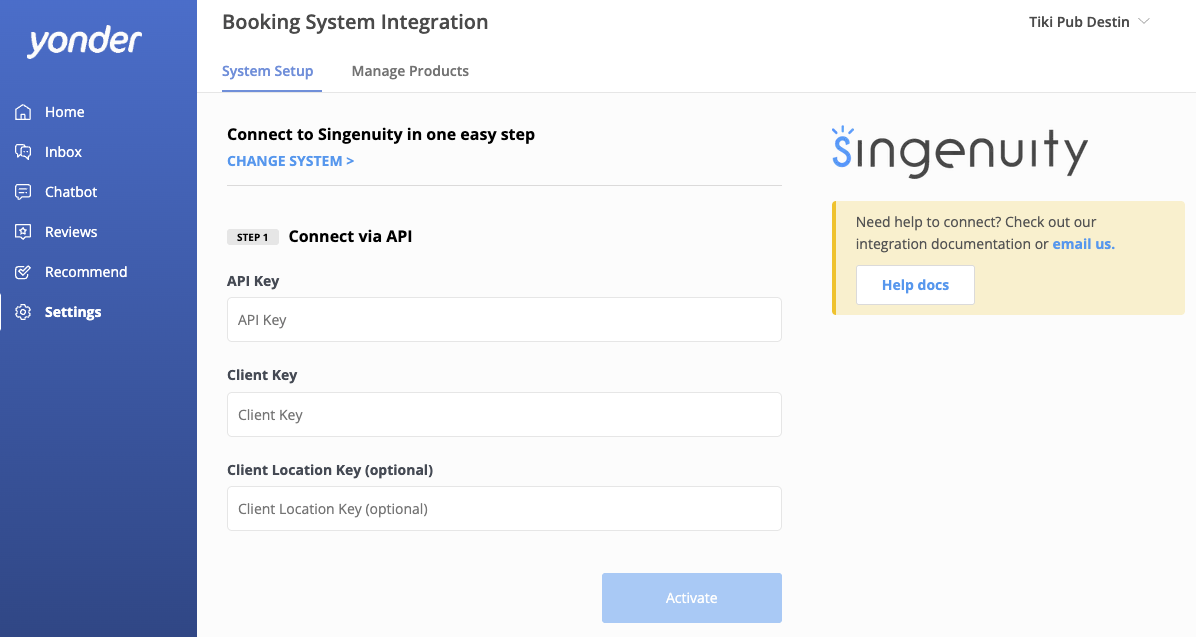The width and height of the screenshot is (1196, 637).
Task: Open the Recommend pencil icon
Action: click(x=24, y=272)
